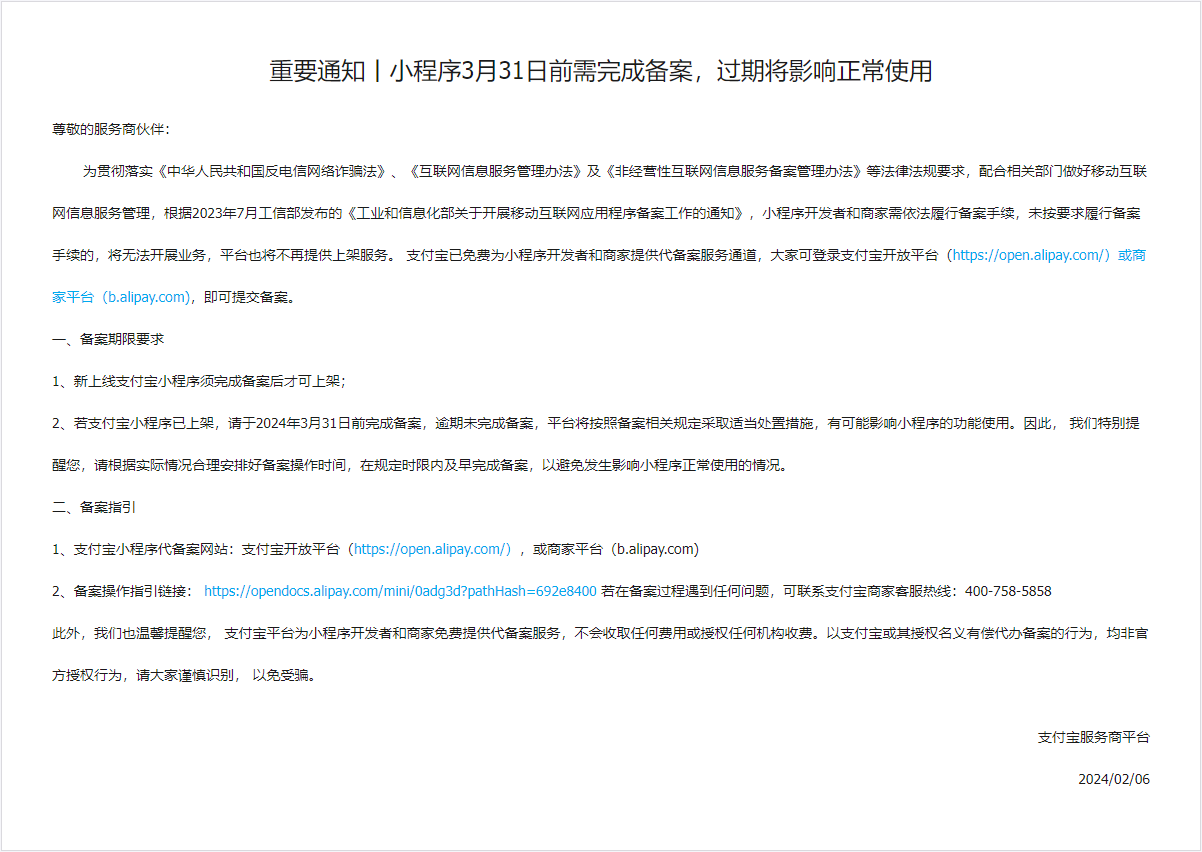
Task: Click the hotline number 400-758-5858
Action: (x=1008, y=591)
